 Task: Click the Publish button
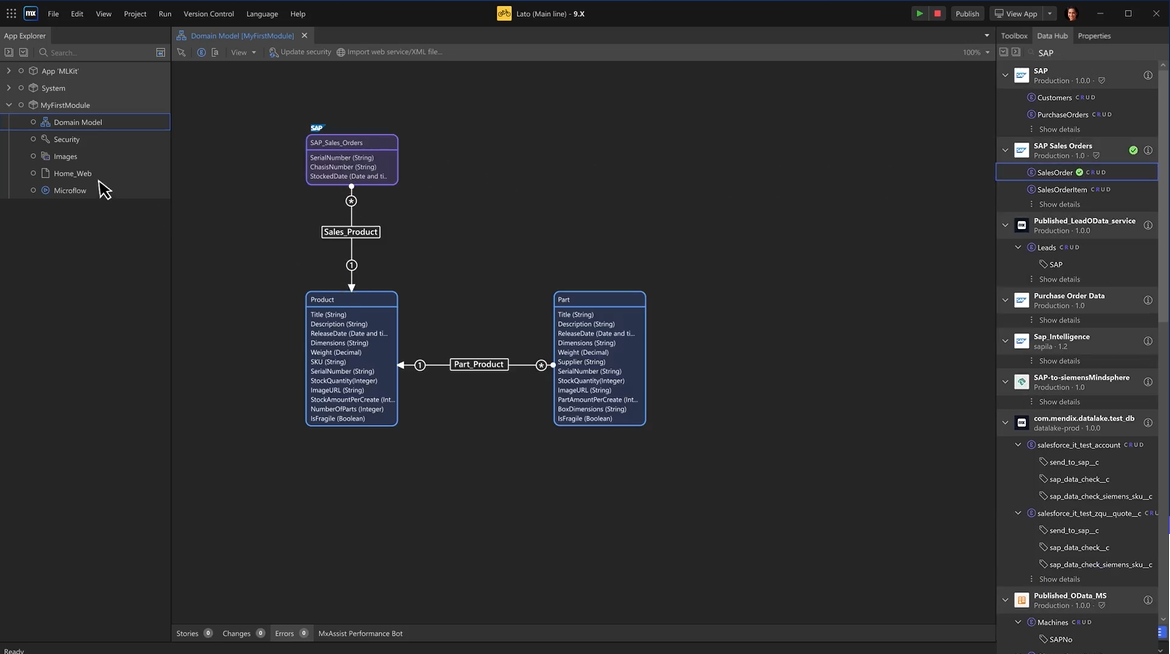tap(967, 13)
